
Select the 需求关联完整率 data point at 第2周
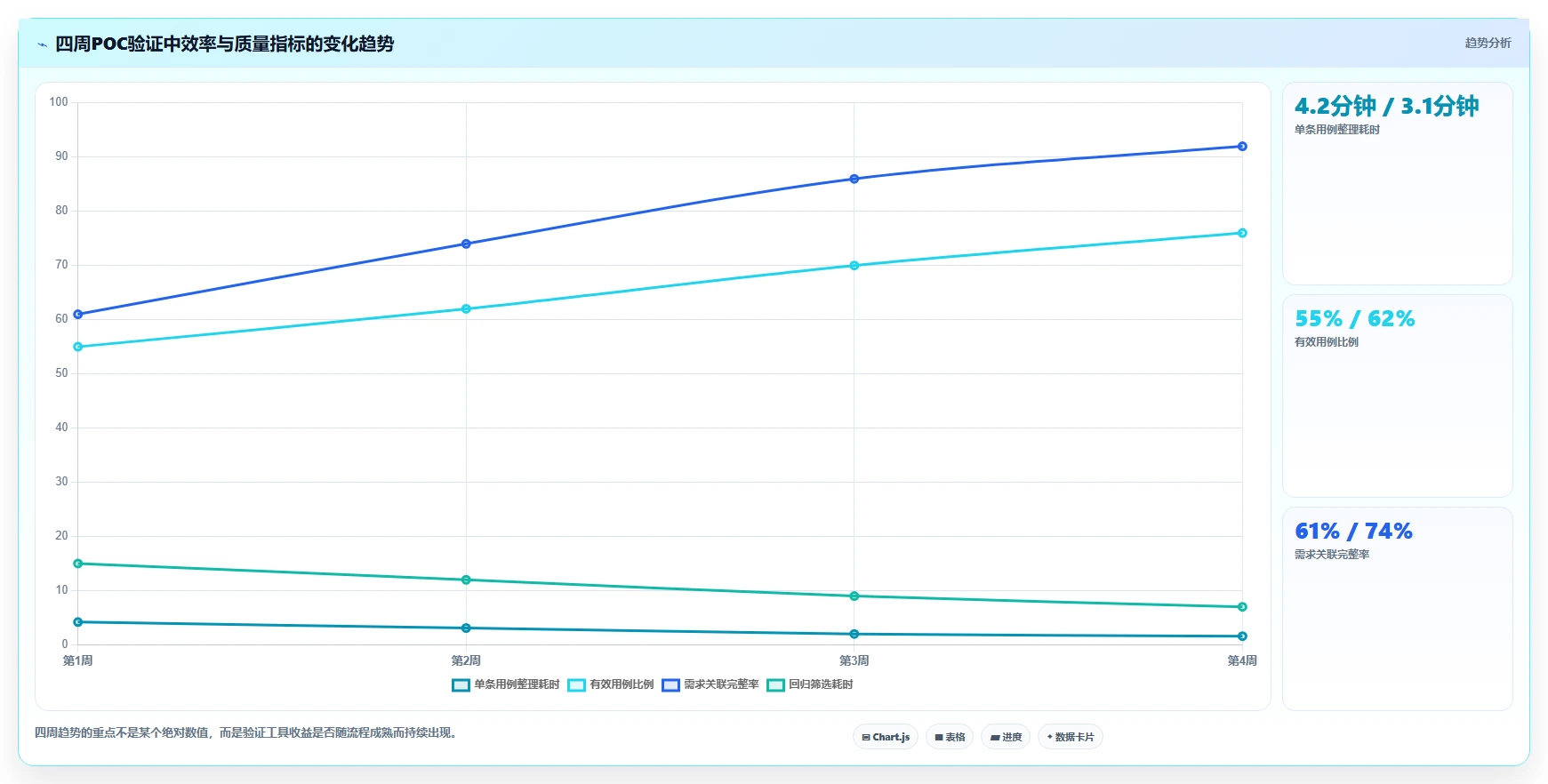click(x=466, y=244)
